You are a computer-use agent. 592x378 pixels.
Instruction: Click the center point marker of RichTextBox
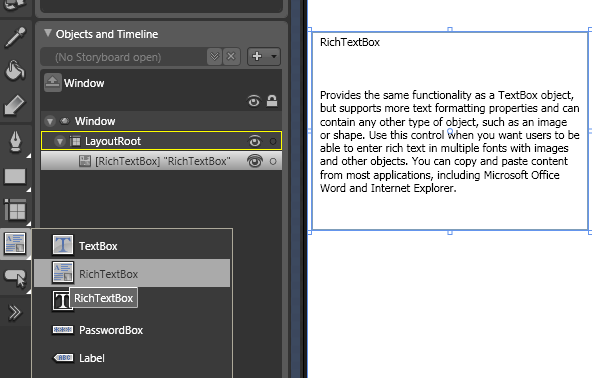click(450, 131)
